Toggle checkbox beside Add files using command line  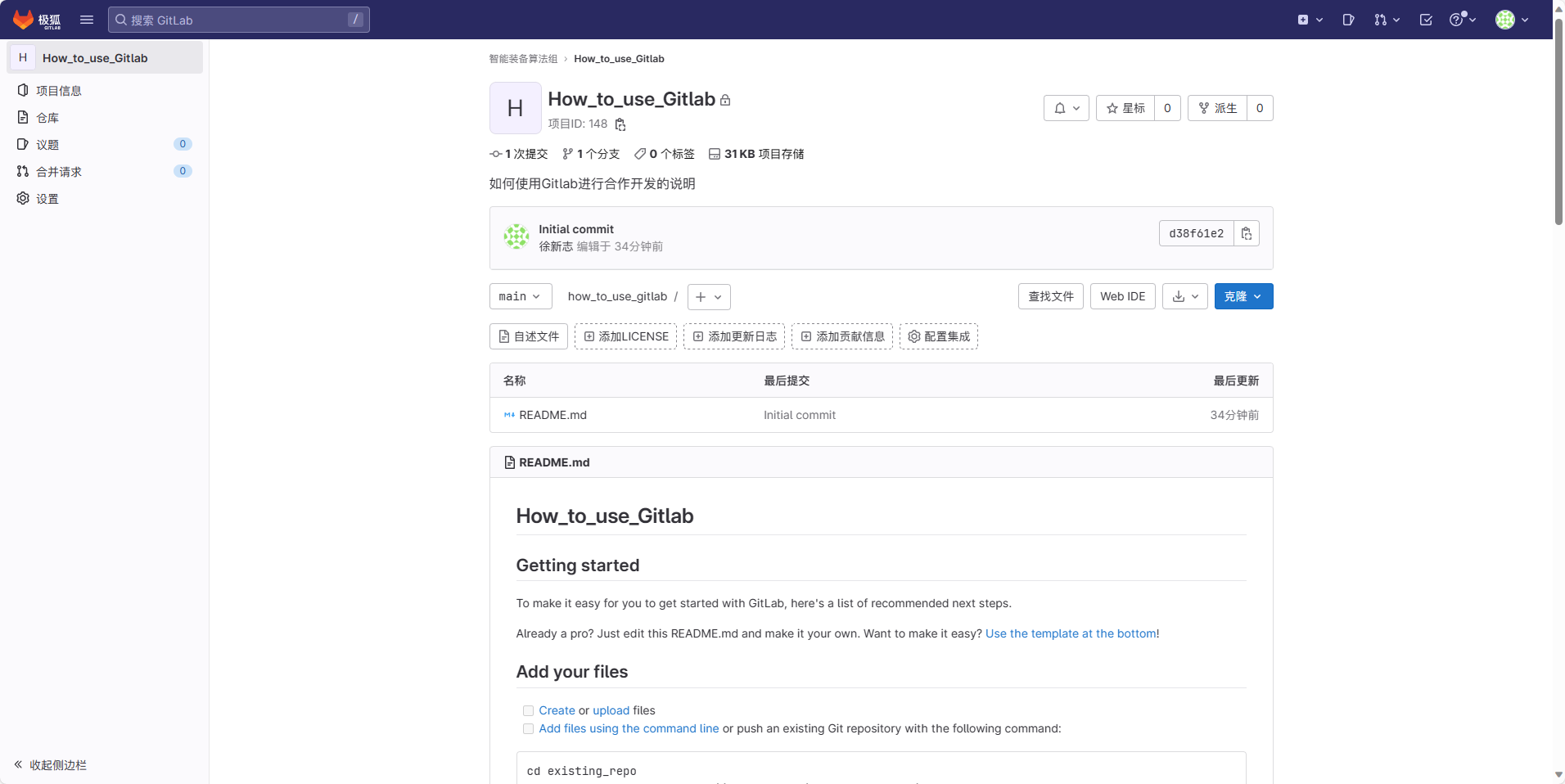[x=528, y=728]
